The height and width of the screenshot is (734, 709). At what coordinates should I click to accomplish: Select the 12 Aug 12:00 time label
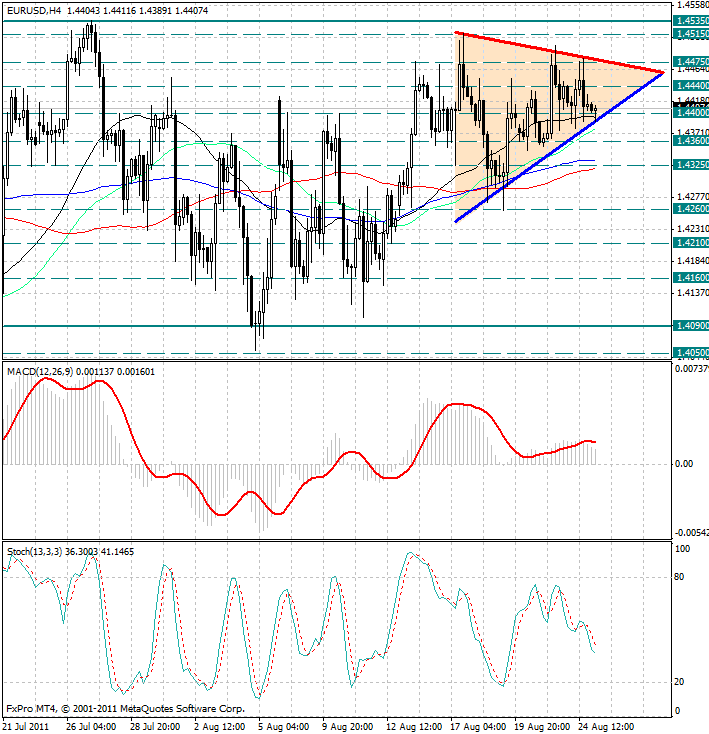[414, 727]
